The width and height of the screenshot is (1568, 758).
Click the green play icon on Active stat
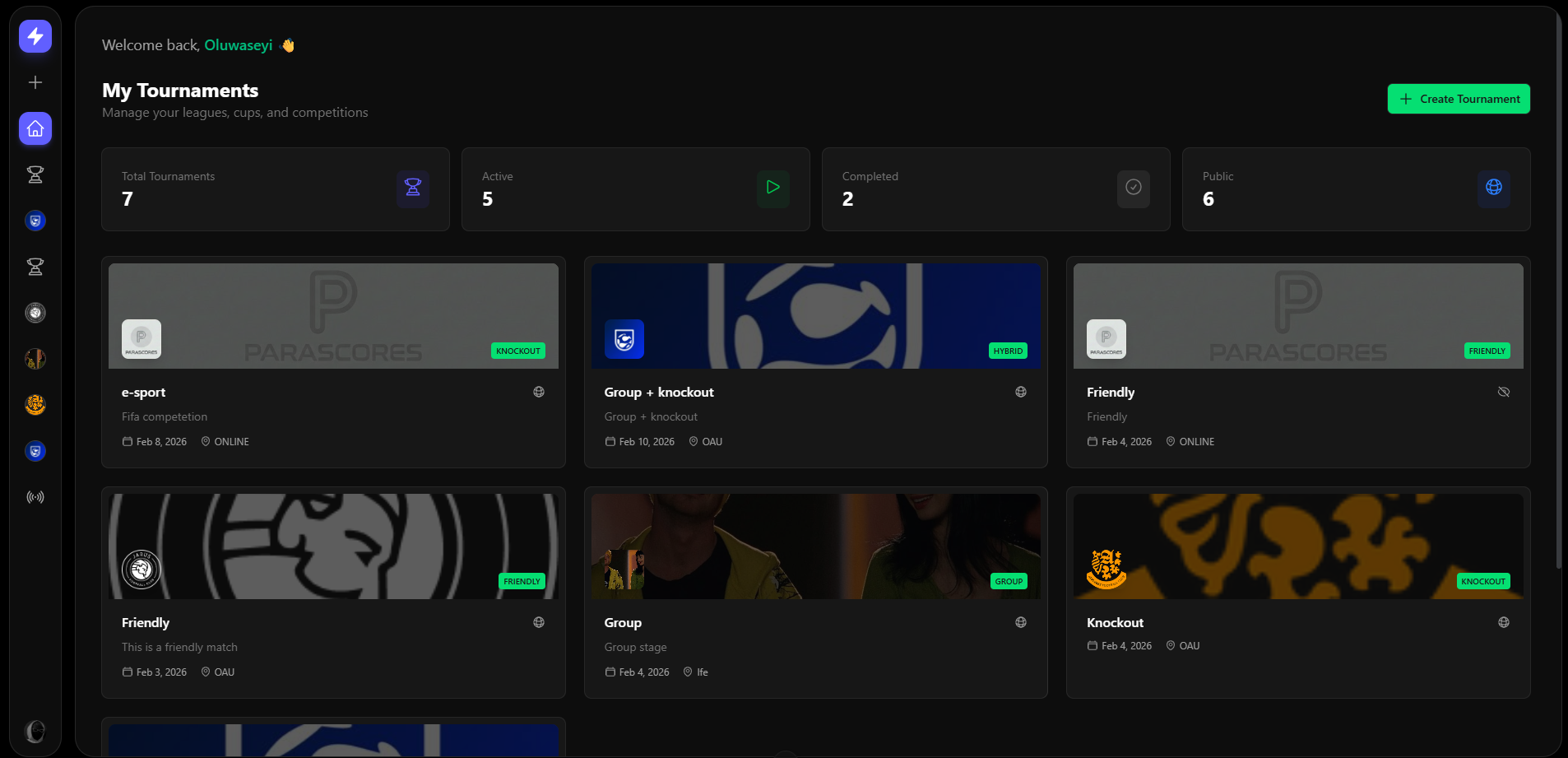pyautogui.click(x=772, y=188)
